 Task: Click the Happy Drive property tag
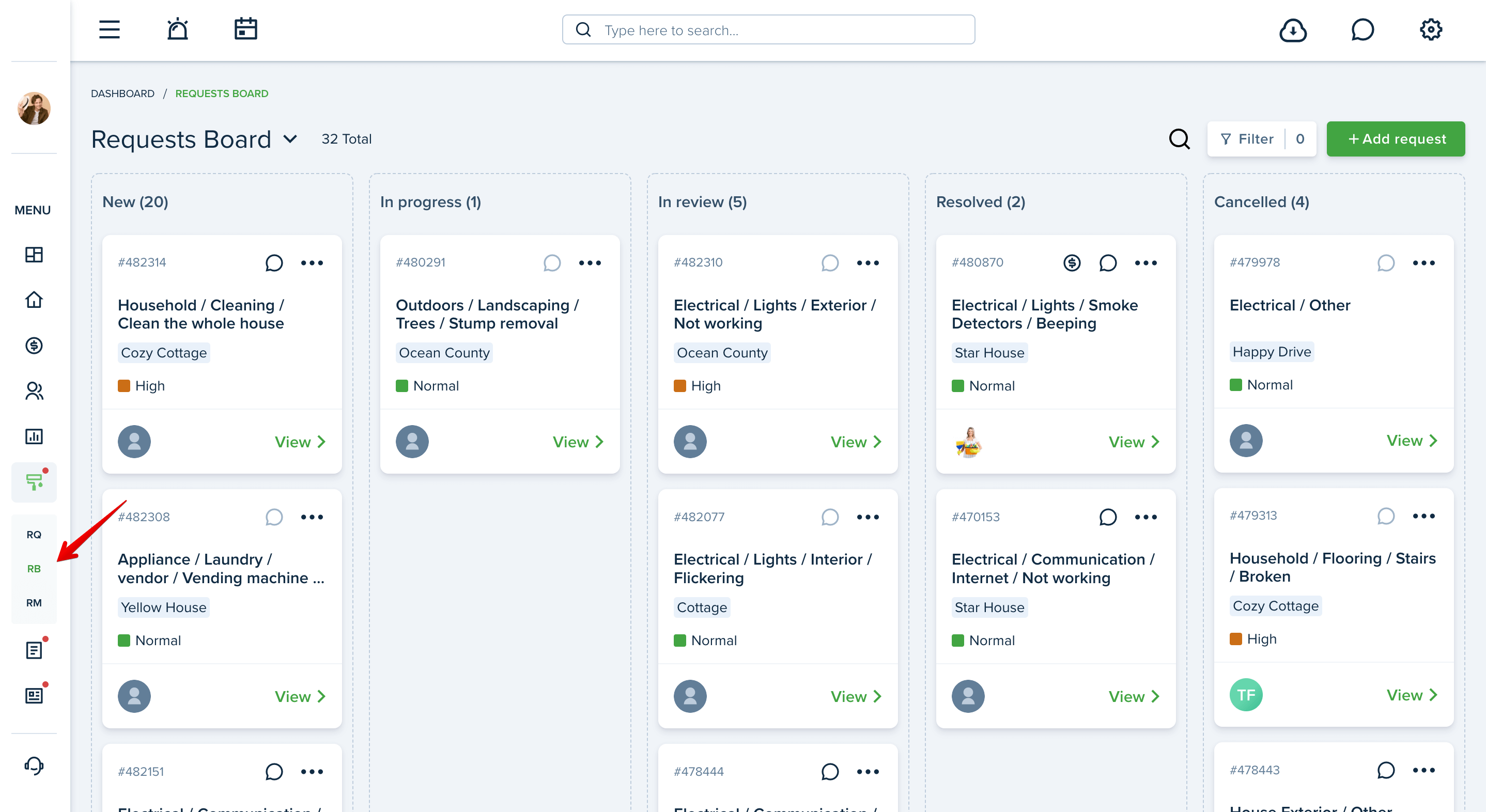pyautogui.click(x=1272, y=352)
